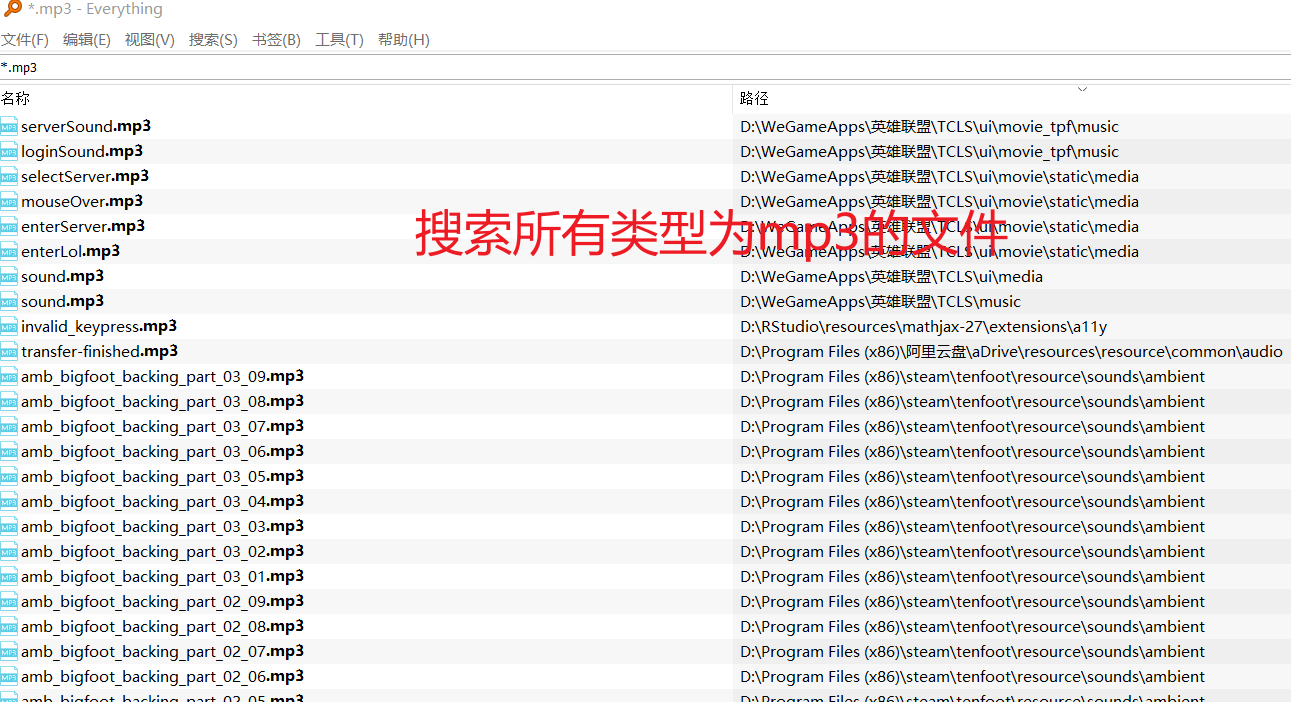This screenshot has width=1291, height=702.
Task: Click the MP3 icon of amb_bigfoot_backing_part_03_08.mp3
Action: tap(9, 401)
